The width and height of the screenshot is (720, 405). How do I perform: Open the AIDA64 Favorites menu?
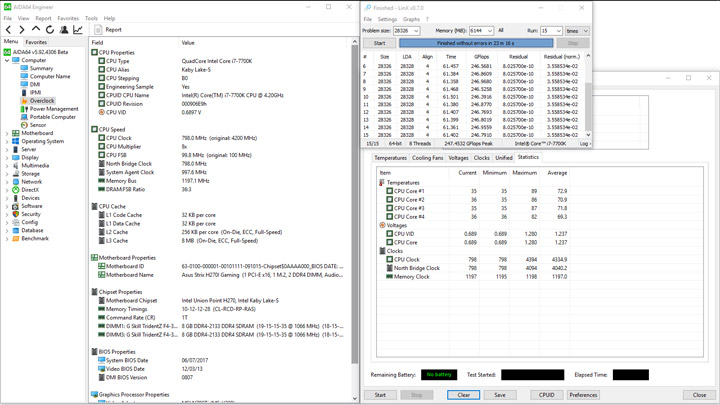point(68,18)
